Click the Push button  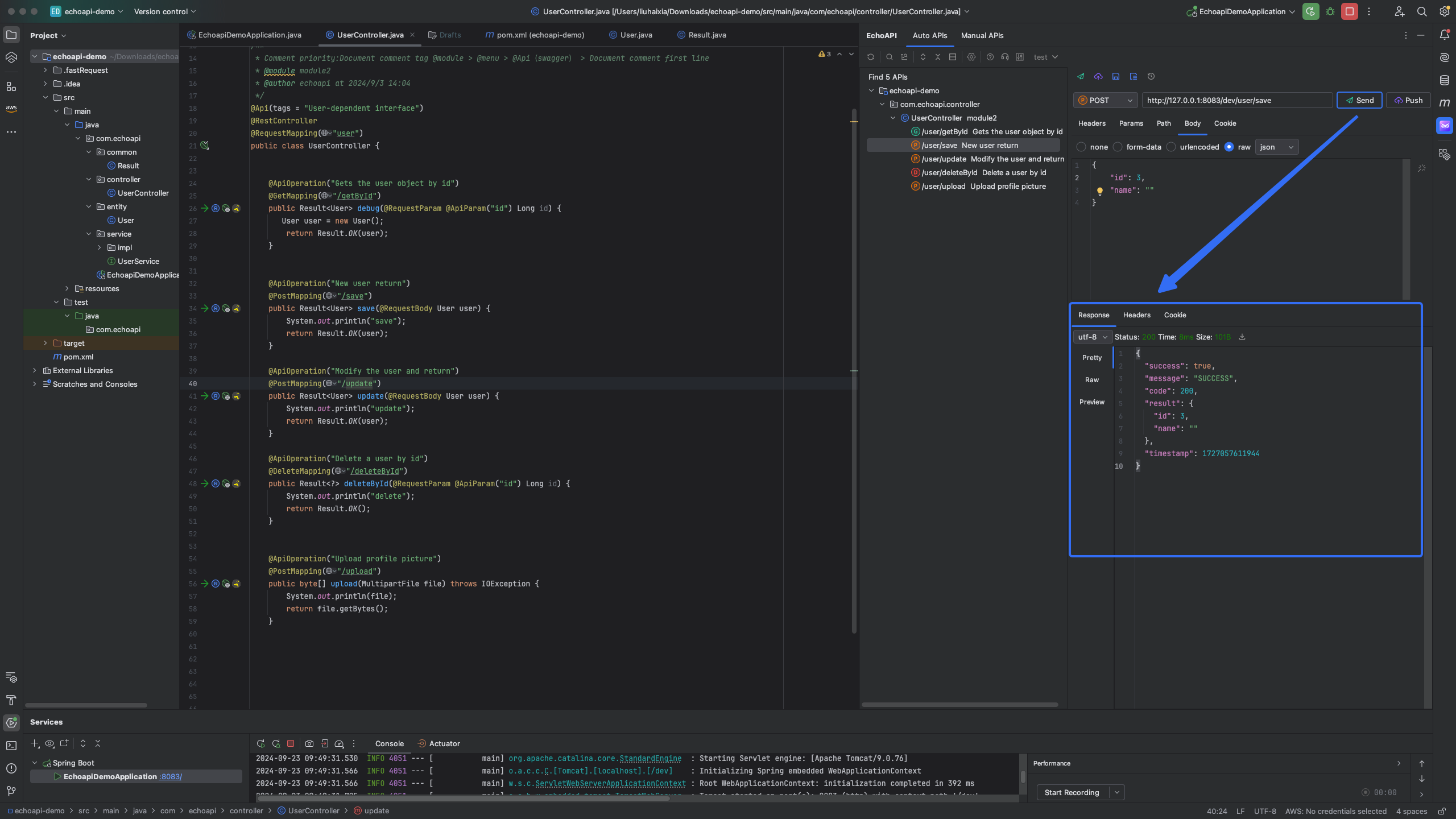(1408, 100)
